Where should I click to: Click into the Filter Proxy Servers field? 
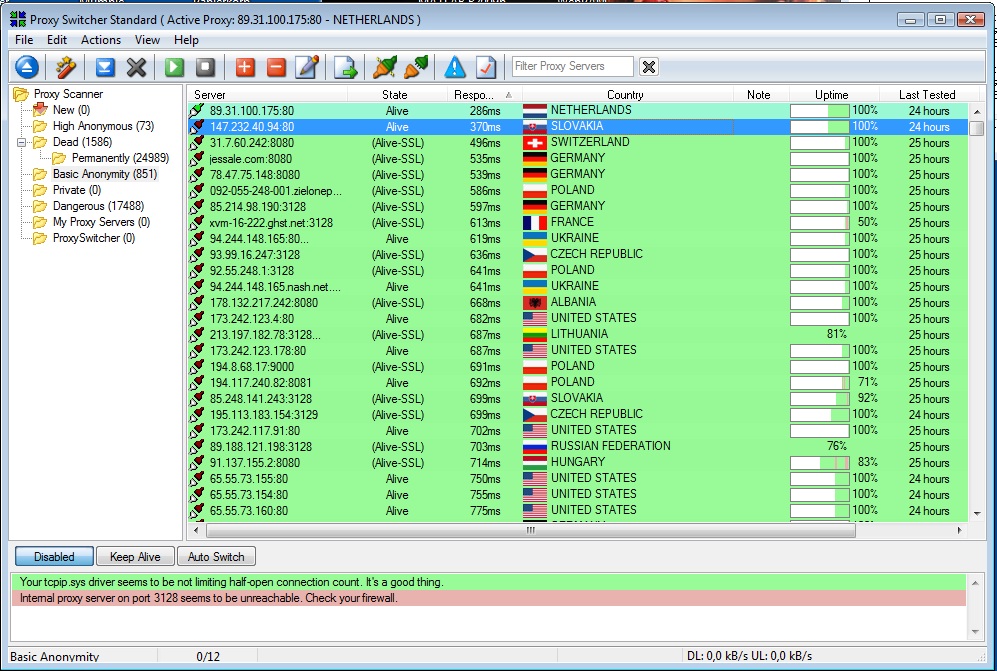pos(572,66)
